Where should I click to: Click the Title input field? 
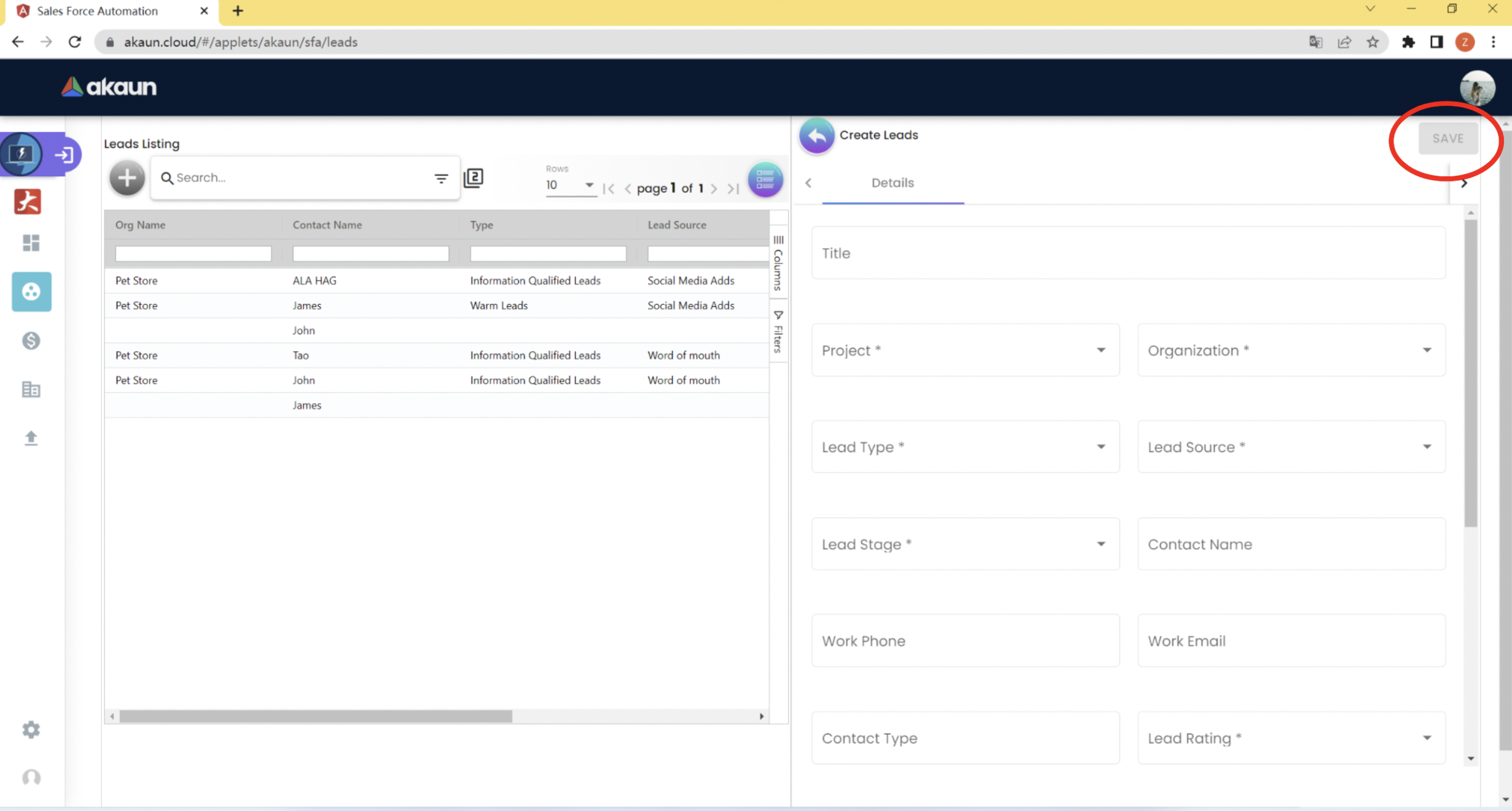(1128, 253)
